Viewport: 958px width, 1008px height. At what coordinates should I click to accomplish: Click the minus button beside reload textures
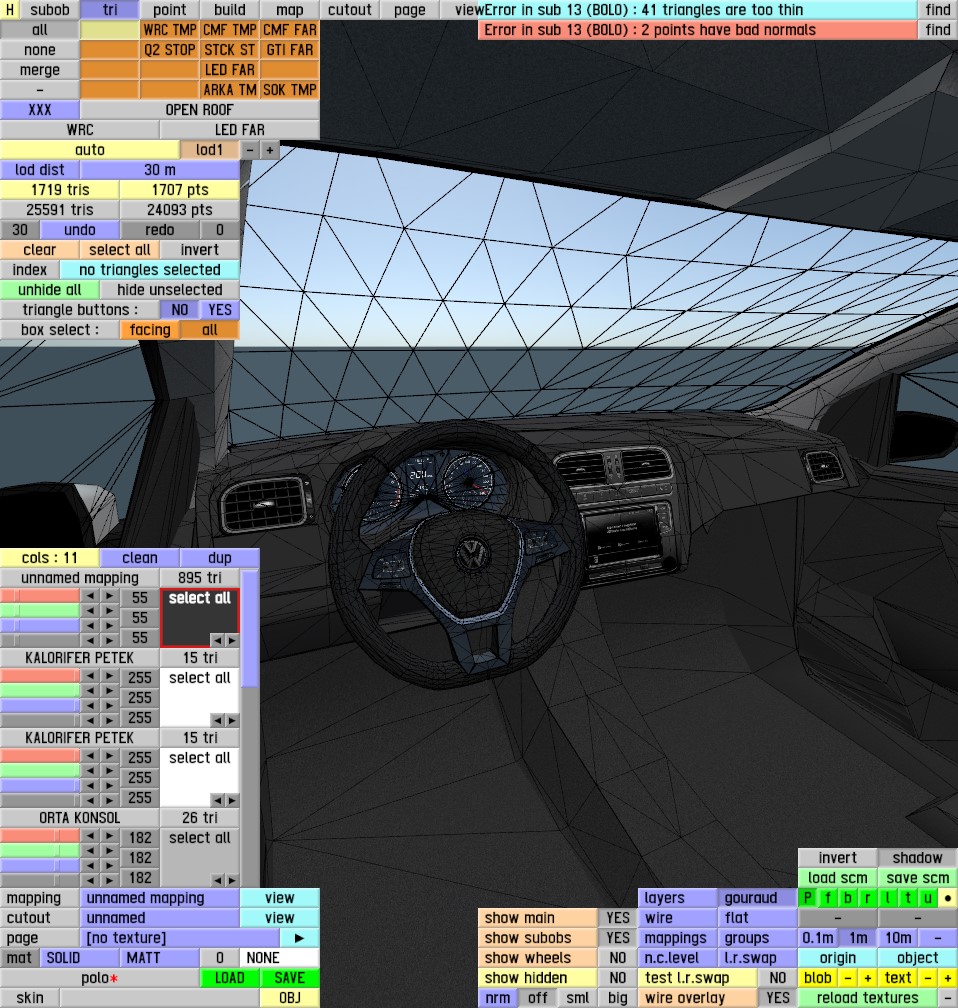point(948,998)
